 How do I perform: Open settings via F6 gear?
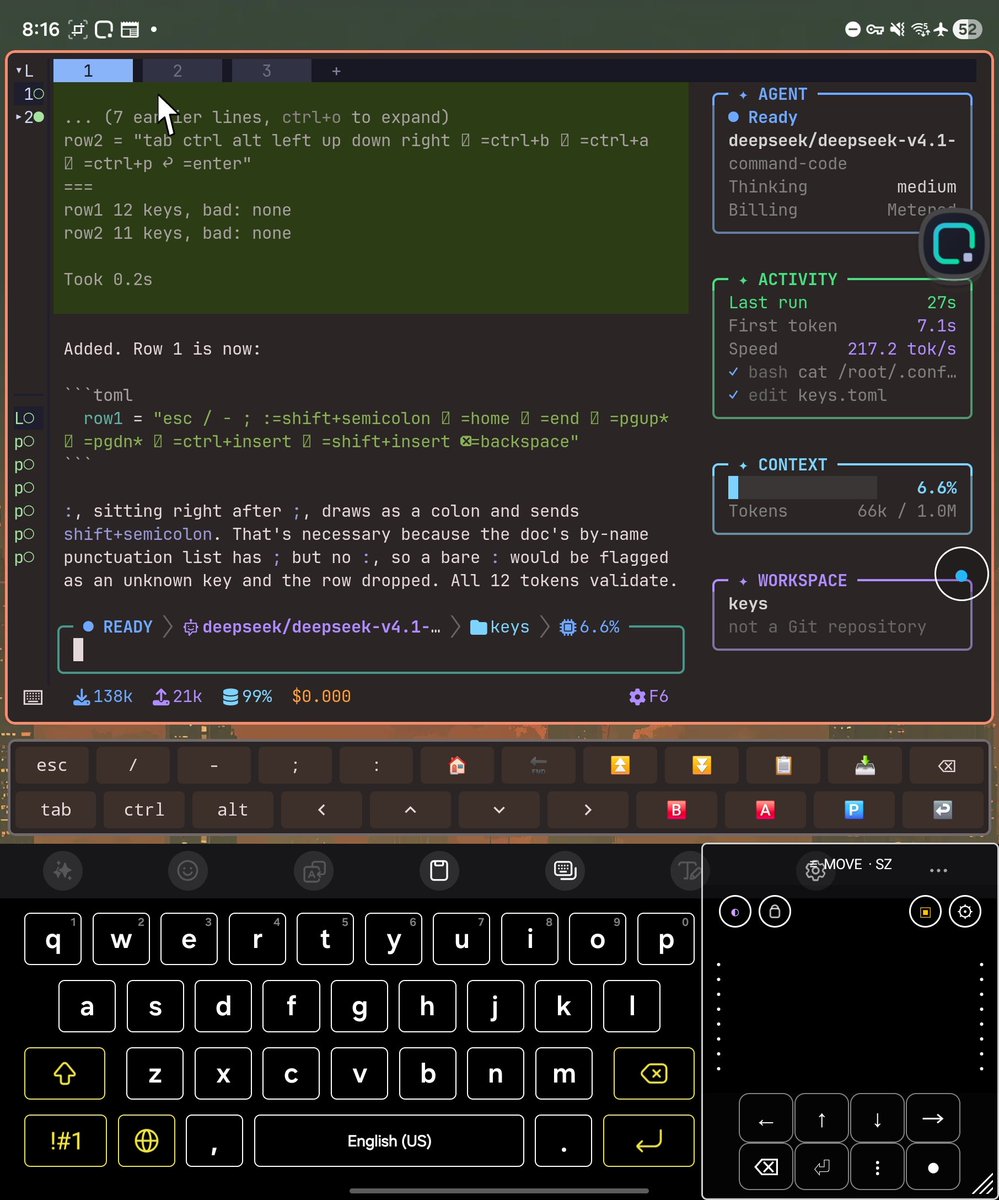click(x=648, y=696)
